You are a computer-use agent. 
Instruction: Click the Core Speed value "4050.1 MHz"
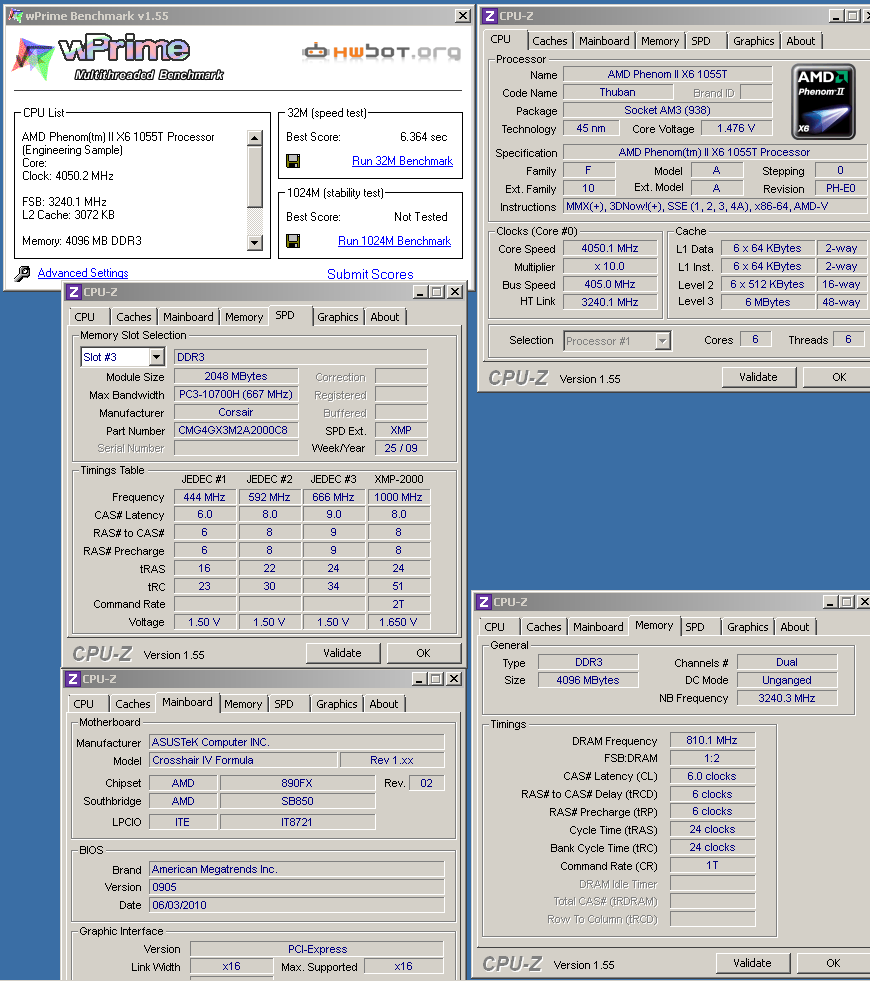[x=610, y=249]
